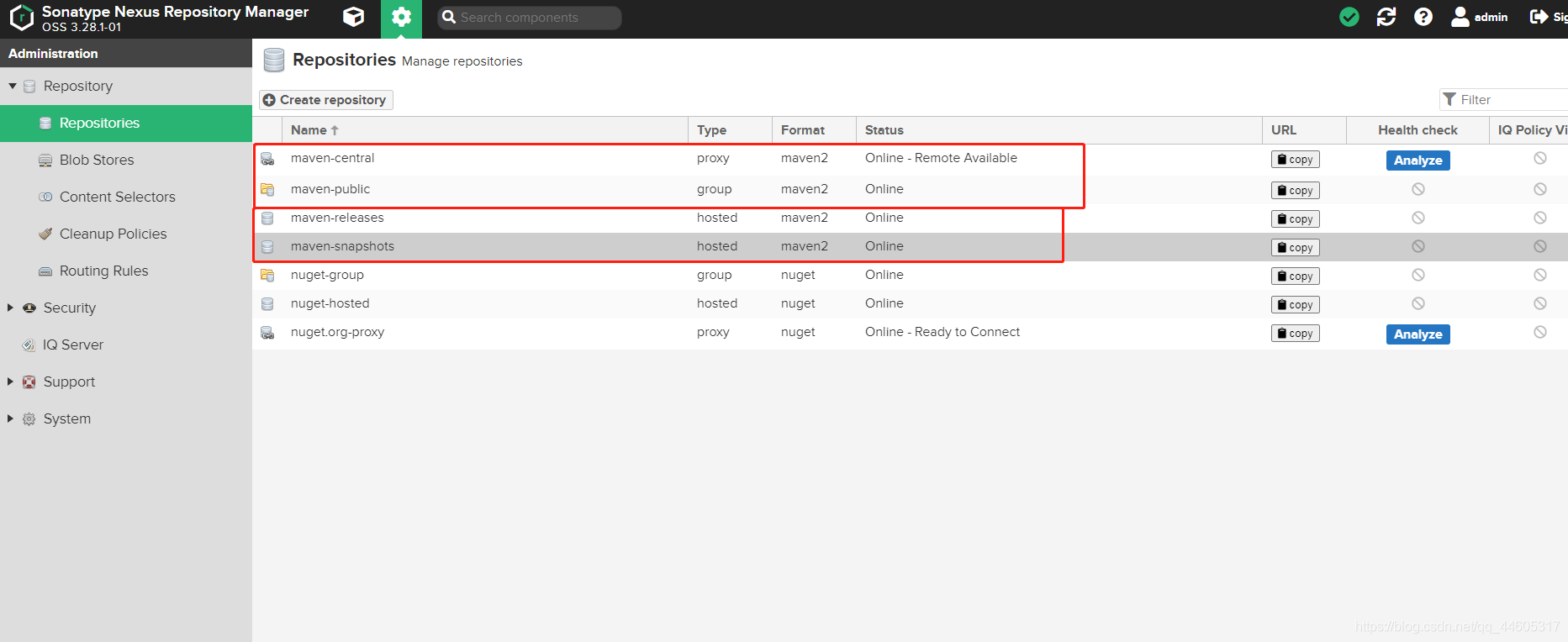This screenshot has height=642, width=1568.
Task: Open the Help question mark icon
Action: tap(1423, 17)
